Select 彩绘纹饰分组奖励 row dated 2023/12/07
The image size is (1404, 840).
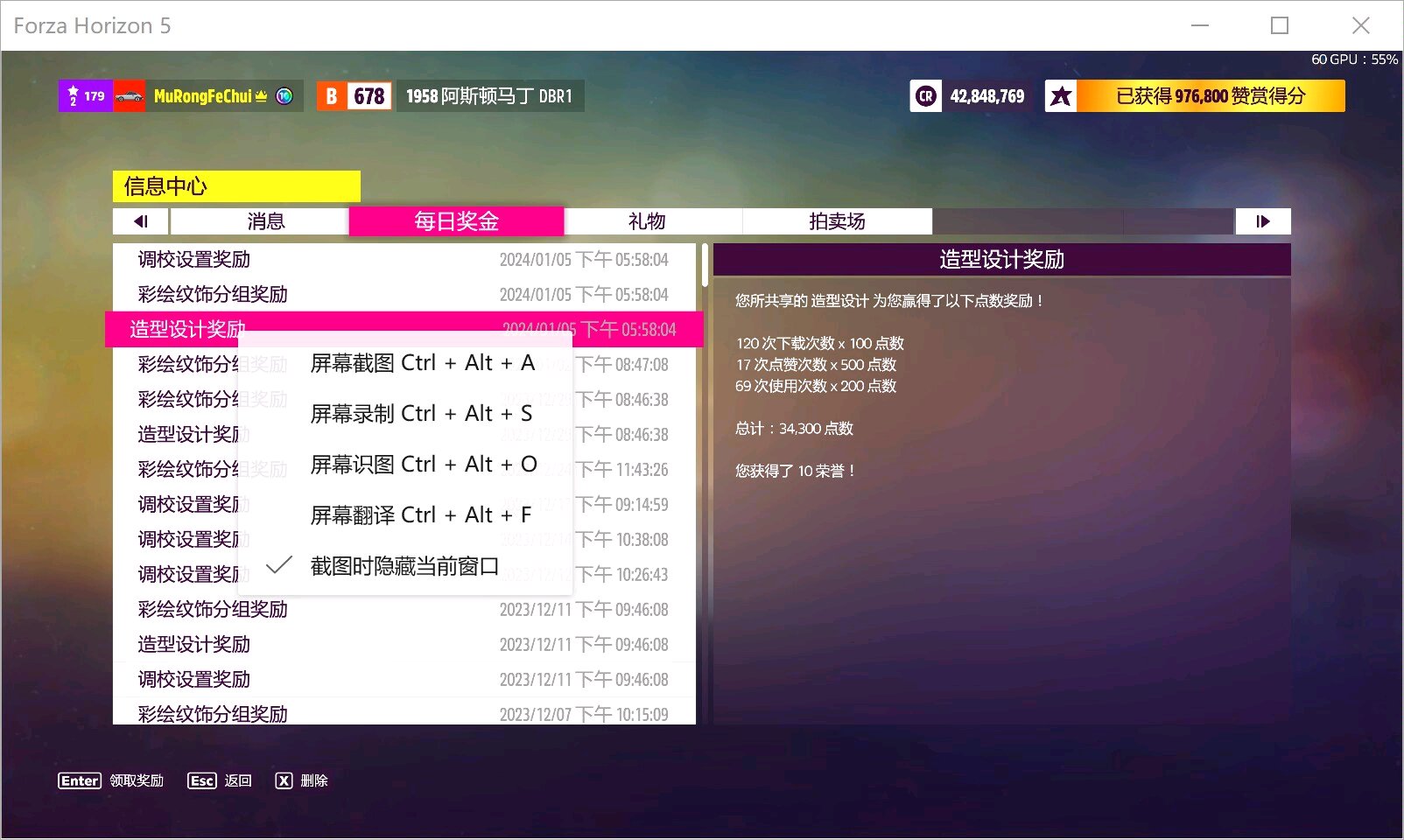tap(404, 712)
